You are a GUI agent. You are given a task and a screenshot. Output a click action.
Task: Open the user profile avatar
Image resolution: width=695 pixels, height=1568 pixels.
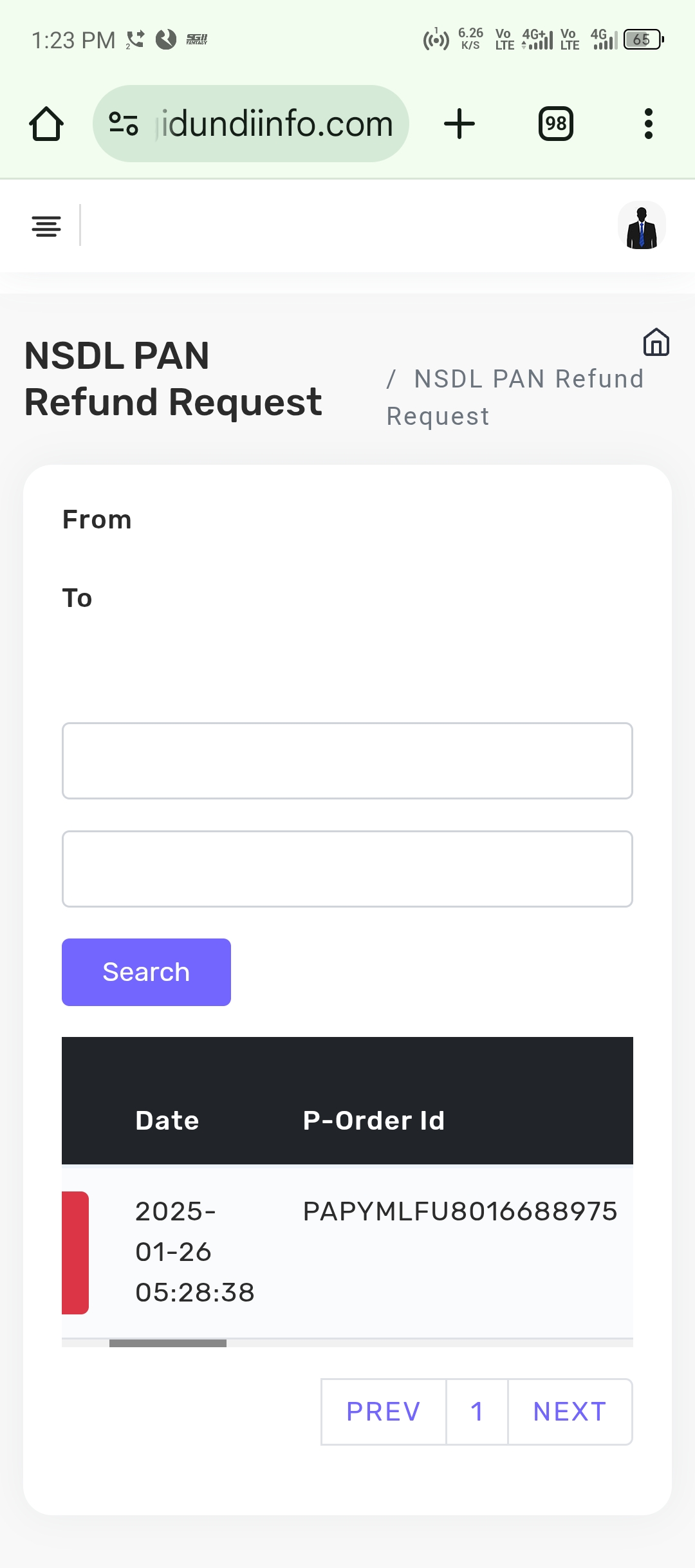(x=642, y=226)
